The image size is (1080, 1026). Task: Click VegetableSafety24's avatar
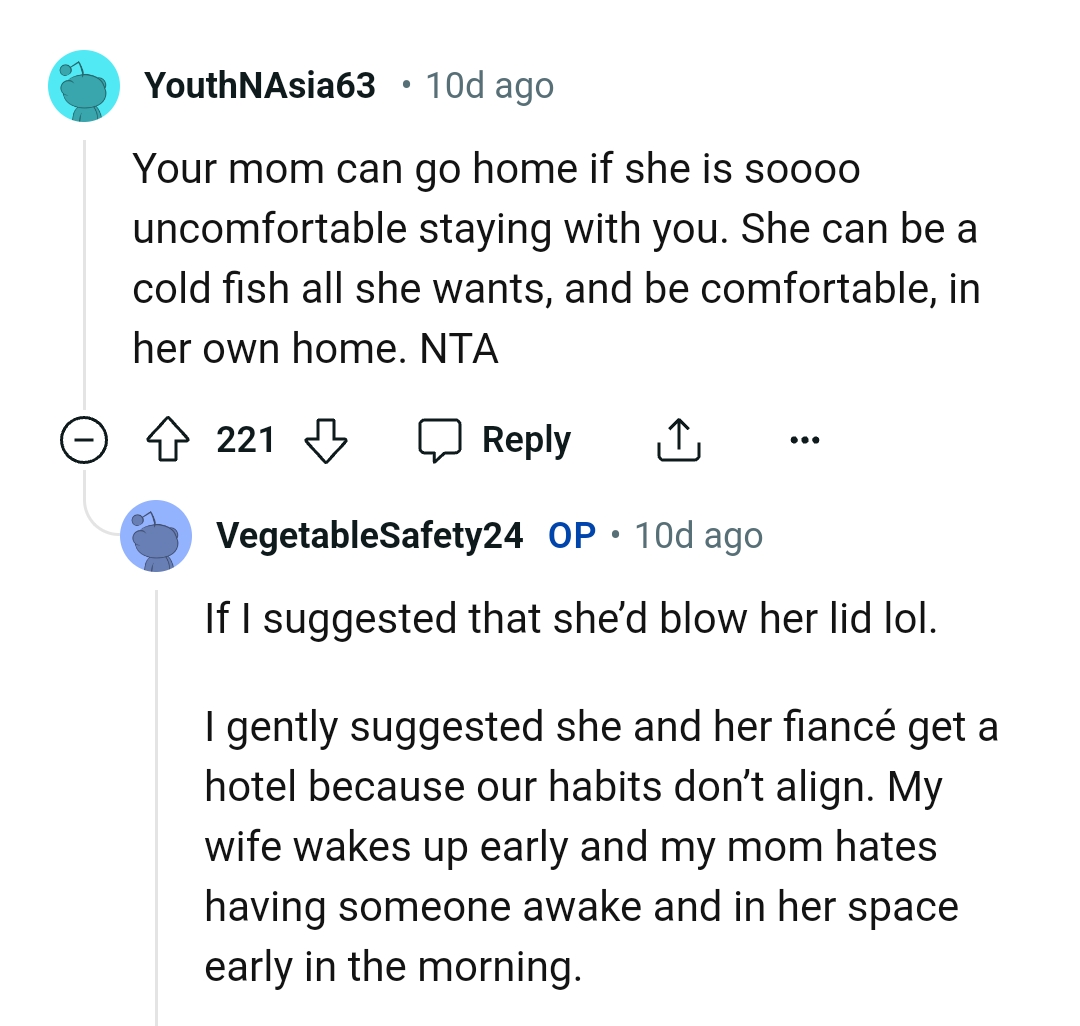tap(156, 536)
